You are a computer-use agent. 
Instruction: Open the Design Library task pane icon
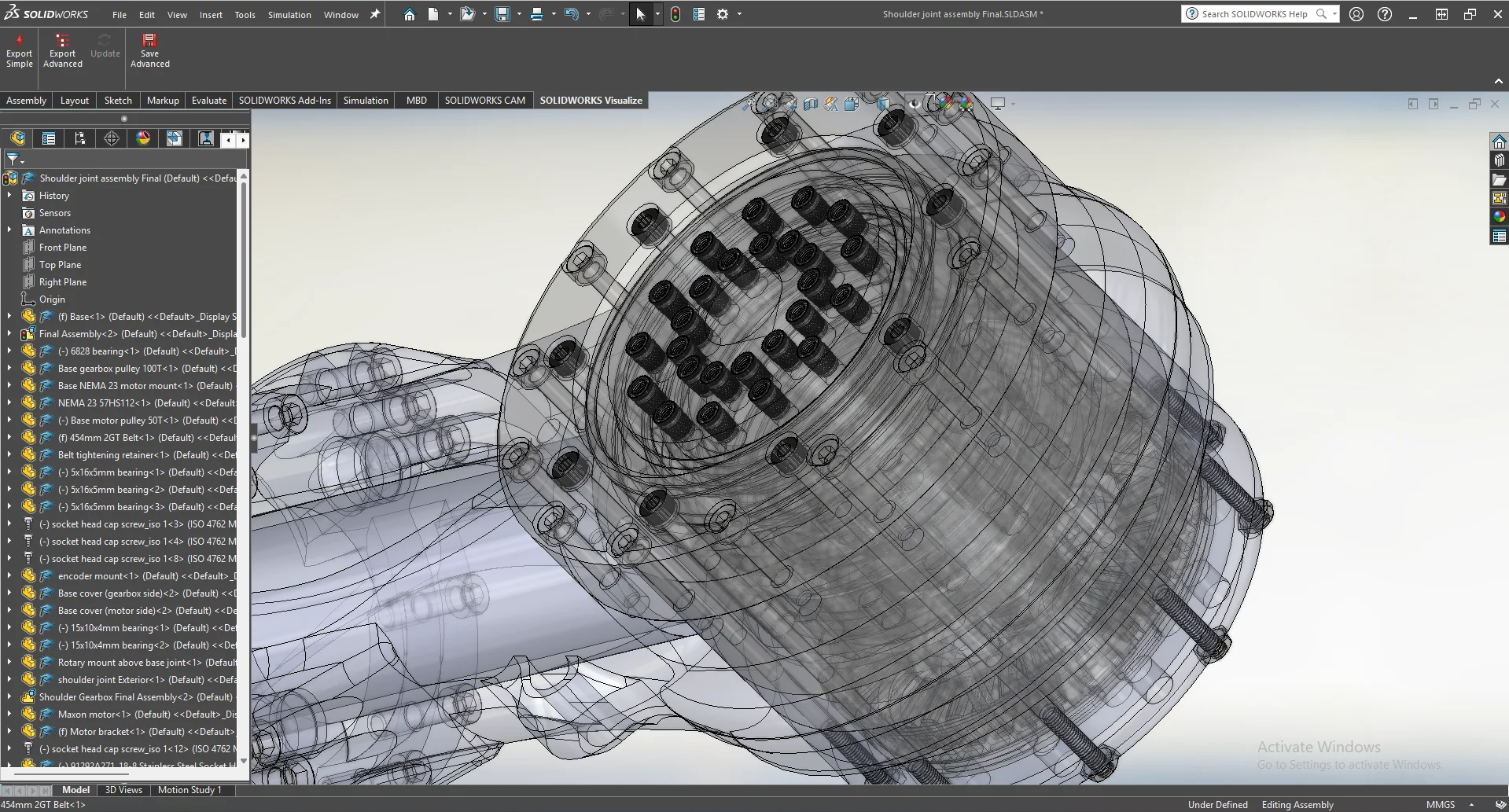coord(1500,160)
